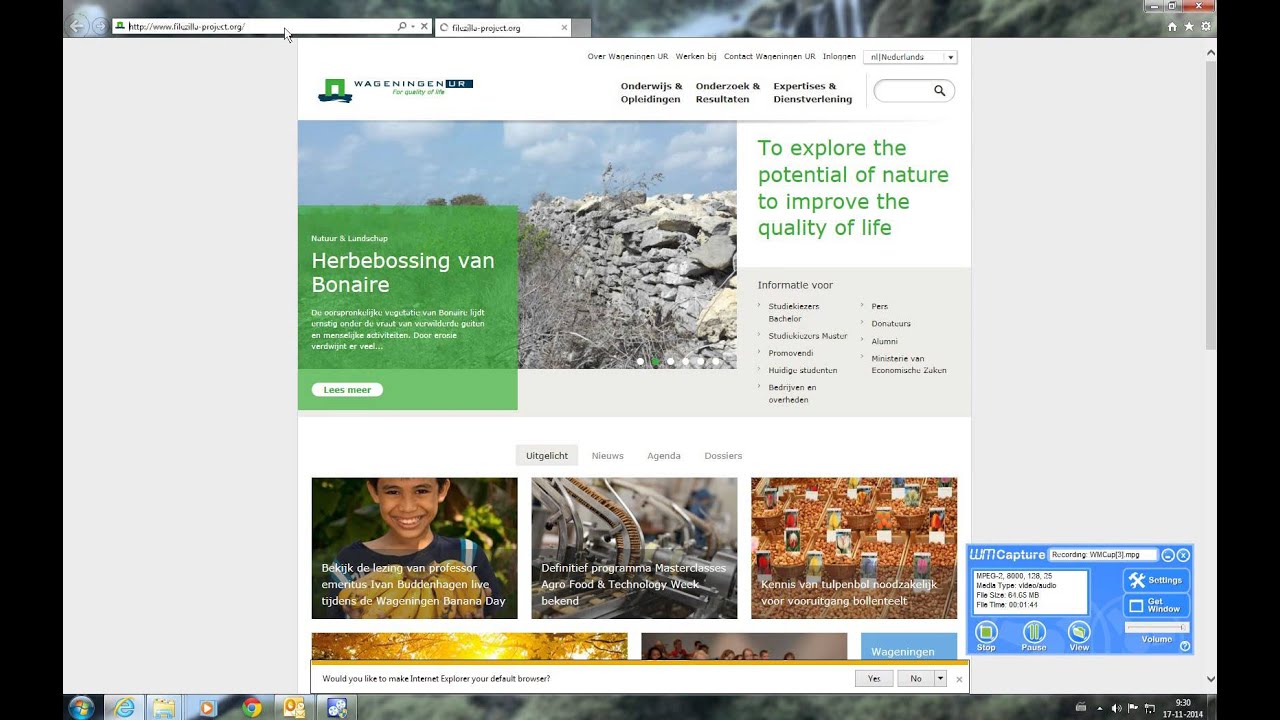Select the Agenda tab
This screenshot has height=720, width=1280.
click(664, 455)
